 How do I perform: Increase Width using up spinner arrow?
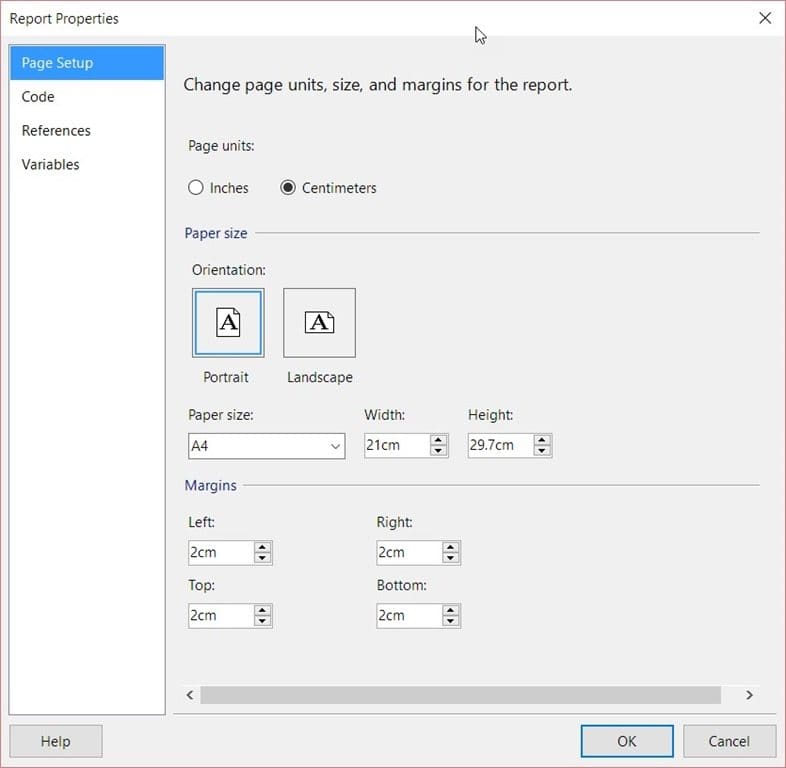pos(439,440)
